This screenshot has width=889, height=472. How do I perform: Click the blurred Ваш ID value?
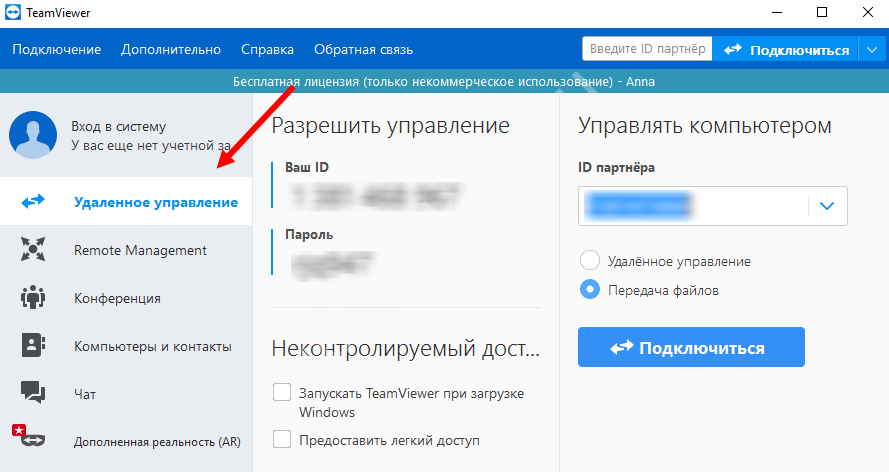(376, 195)
